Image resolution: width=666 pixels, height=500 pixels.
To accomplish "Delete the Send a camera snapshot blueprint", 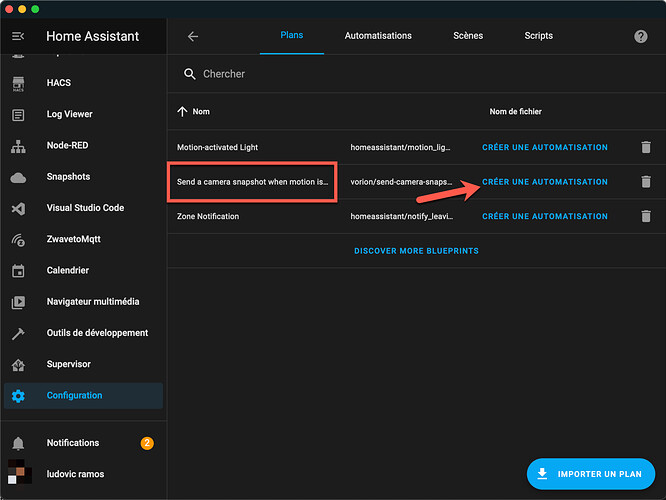I will (646, 182).
